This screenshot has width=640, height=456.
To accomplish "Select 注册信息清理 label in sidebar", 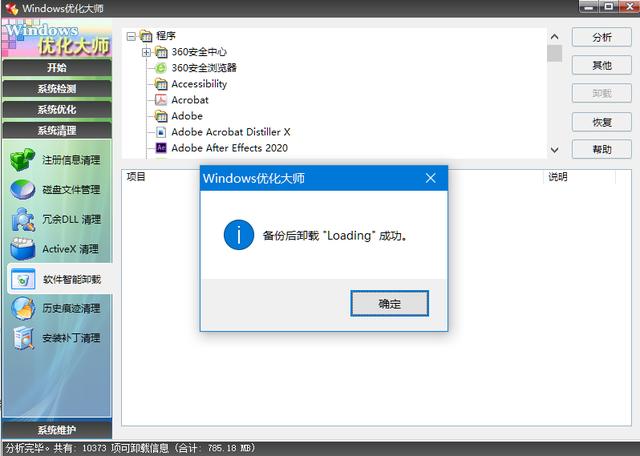I will click(71, 160).
